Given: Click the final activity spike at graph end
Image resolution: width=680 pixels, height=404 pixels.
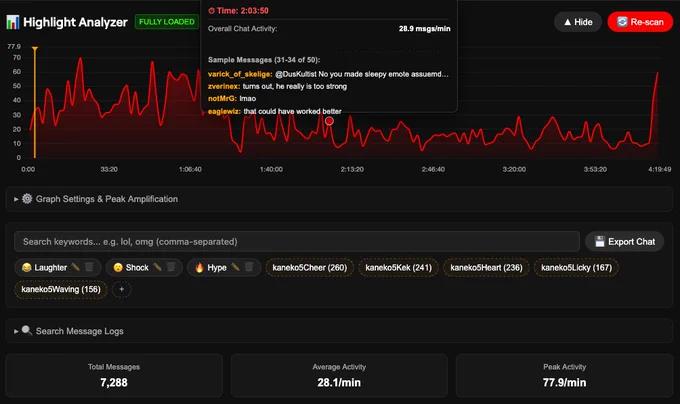Looking at the screenshot, I should (x=657, y=74).
